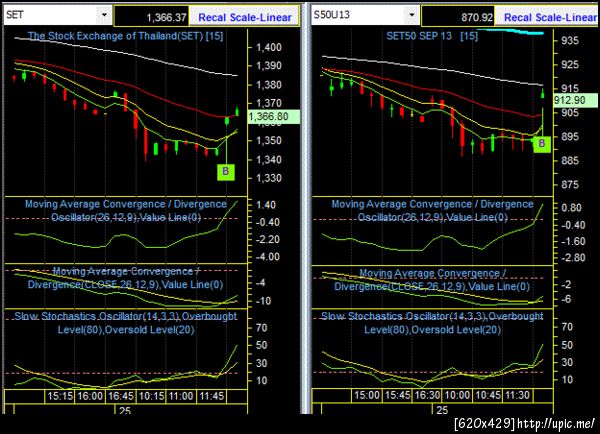This screenshot has width=600, height=434.
Task: Click the 1,366.37 price field
Action: 152,17
